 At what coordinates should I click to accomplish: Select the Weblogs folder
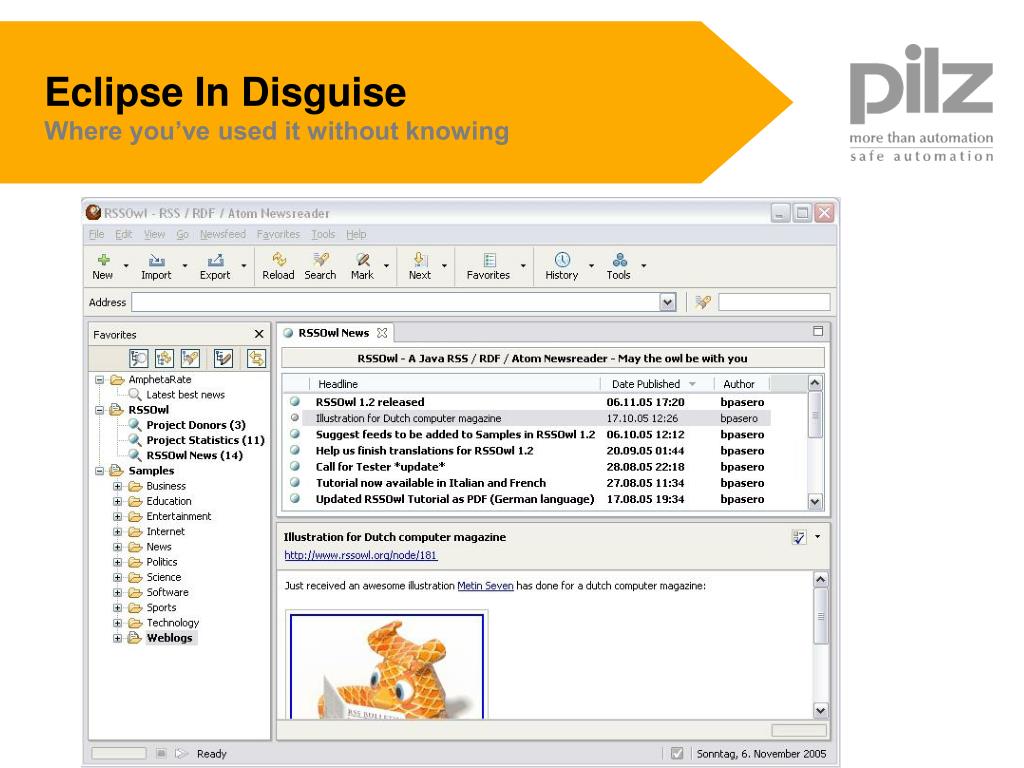coord(169,638)
